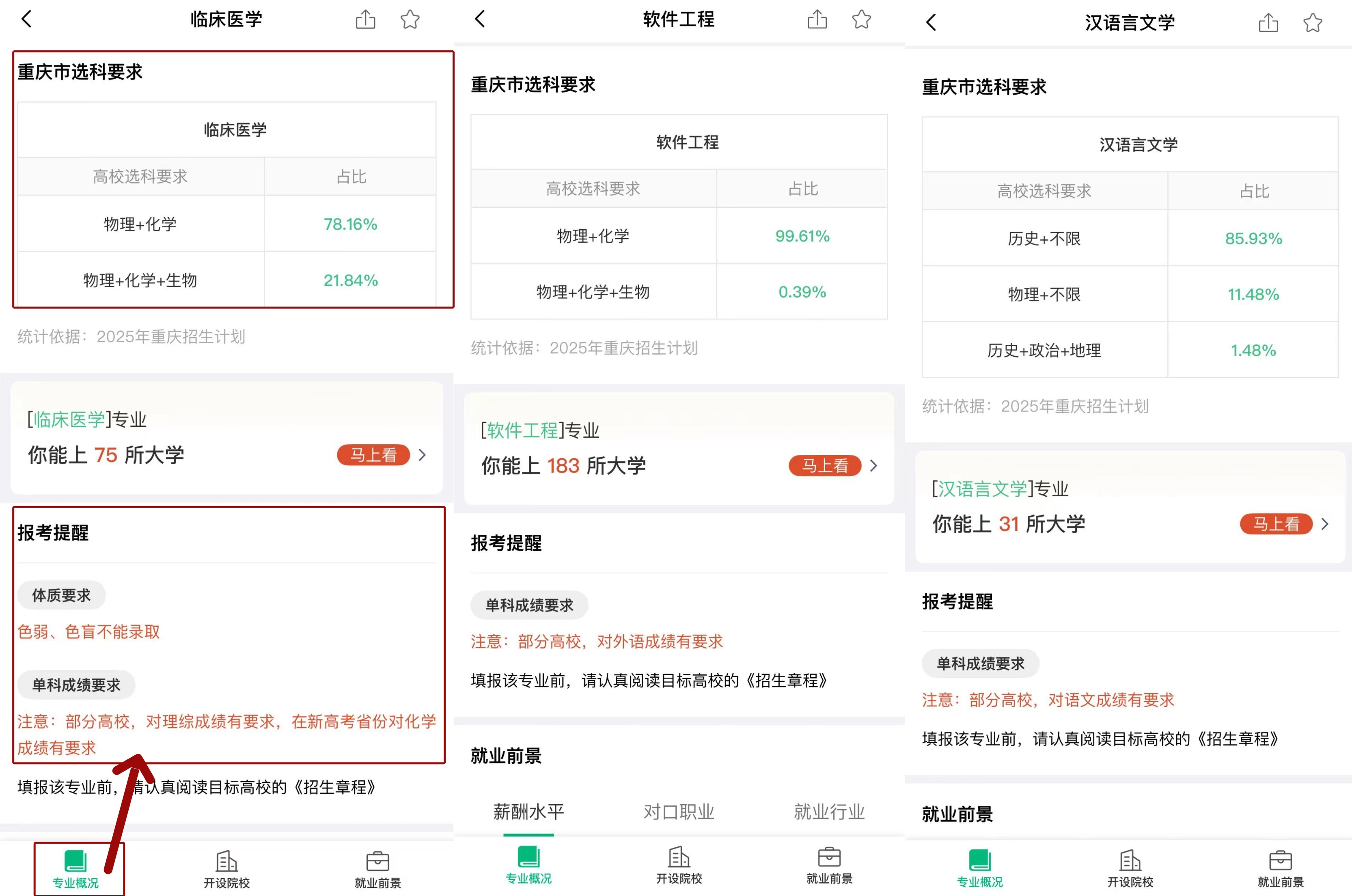Expand chevron beside 软件工程 马上看 button
Image resolution: width=1352 pixels, height=896 pixels.
pos(873,466)
